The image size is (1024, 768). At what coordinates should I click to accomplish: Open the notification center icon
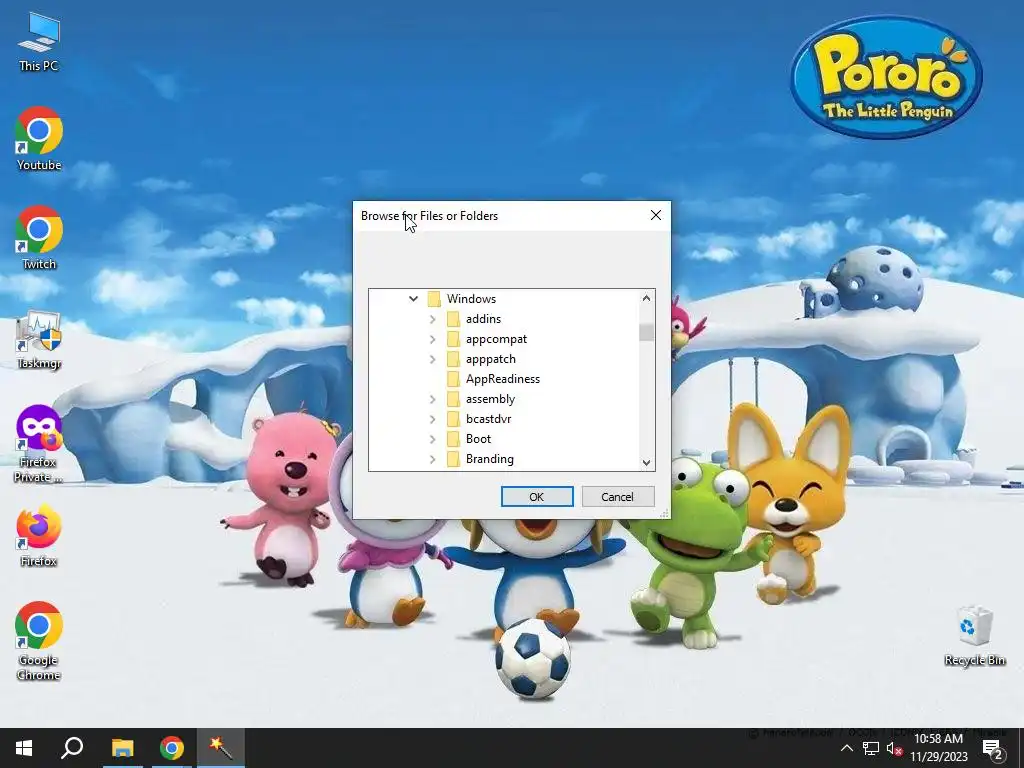(993, 748)
